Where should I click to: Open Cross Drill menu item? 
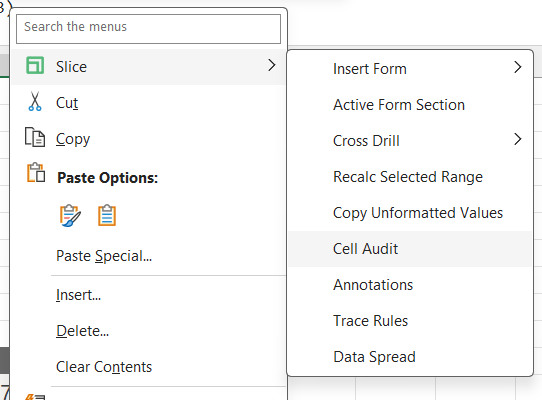[x=410, y=141]
